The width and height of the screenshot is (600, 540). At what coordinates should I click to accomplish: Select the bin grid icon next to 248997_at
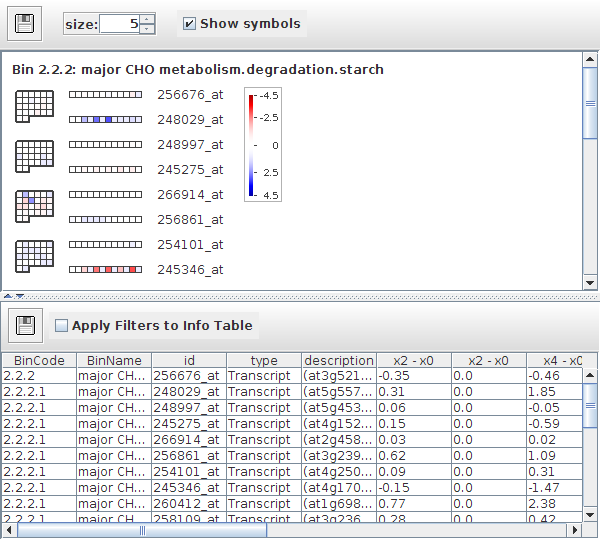coord(34,156)
